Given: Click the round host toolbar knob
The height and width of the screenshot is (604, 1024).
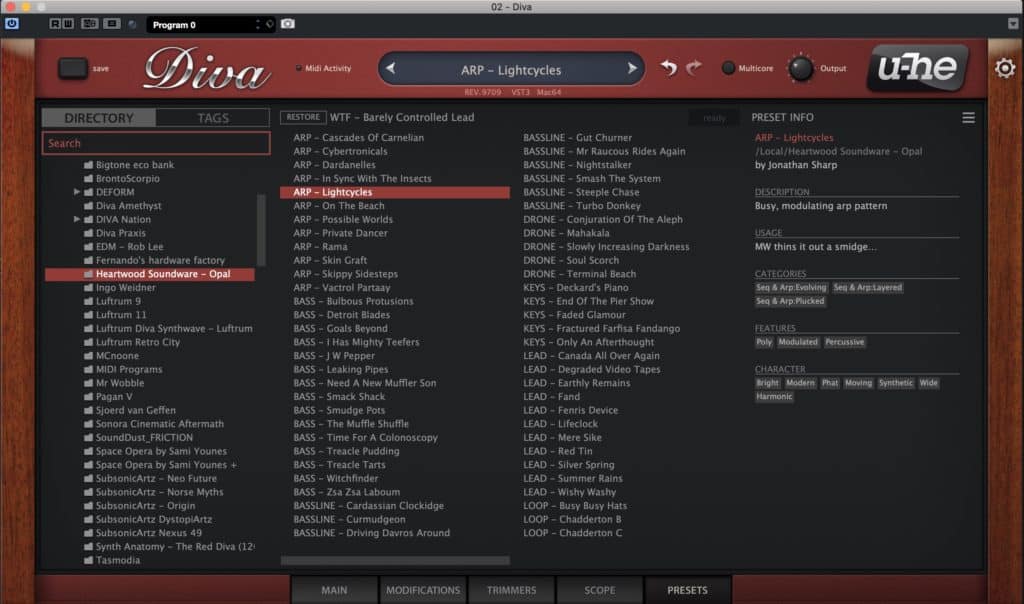Looking at the screenshot, I should 133,25.
